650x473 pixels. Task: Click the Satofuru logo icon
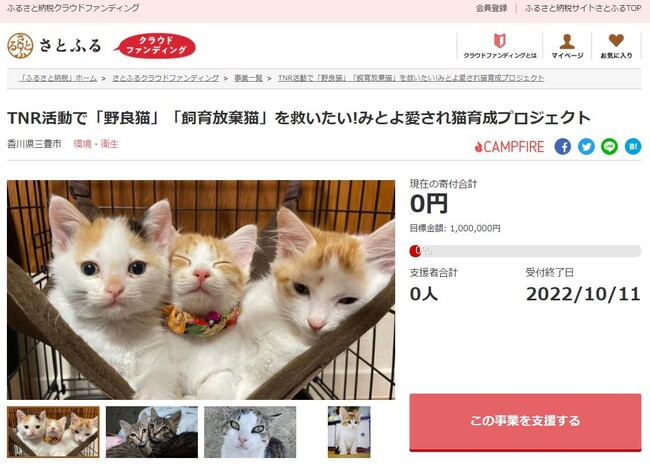click(20, 46)
